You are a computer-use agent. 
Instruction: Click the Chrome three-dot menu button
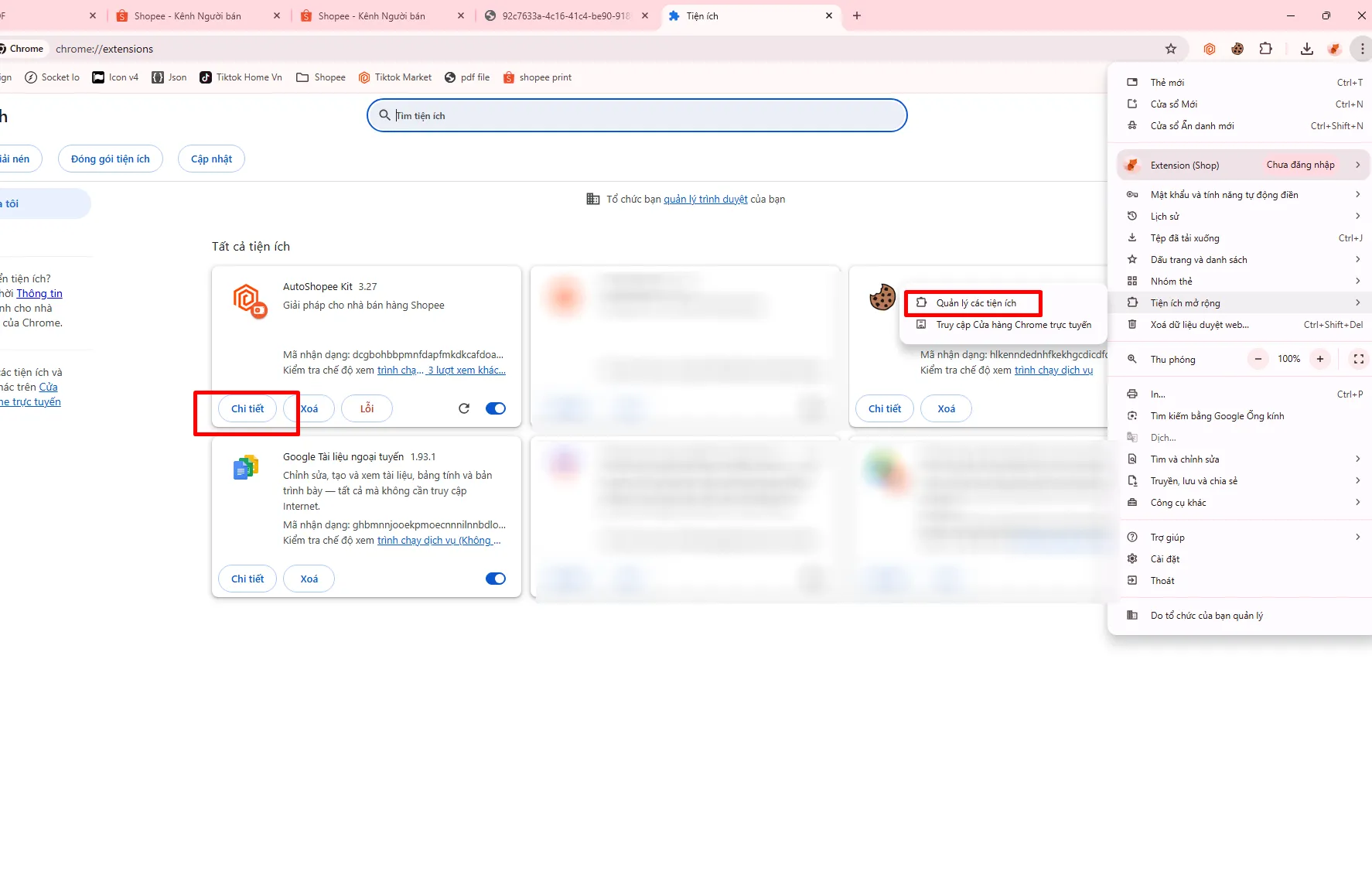(x=1362, y=49)
